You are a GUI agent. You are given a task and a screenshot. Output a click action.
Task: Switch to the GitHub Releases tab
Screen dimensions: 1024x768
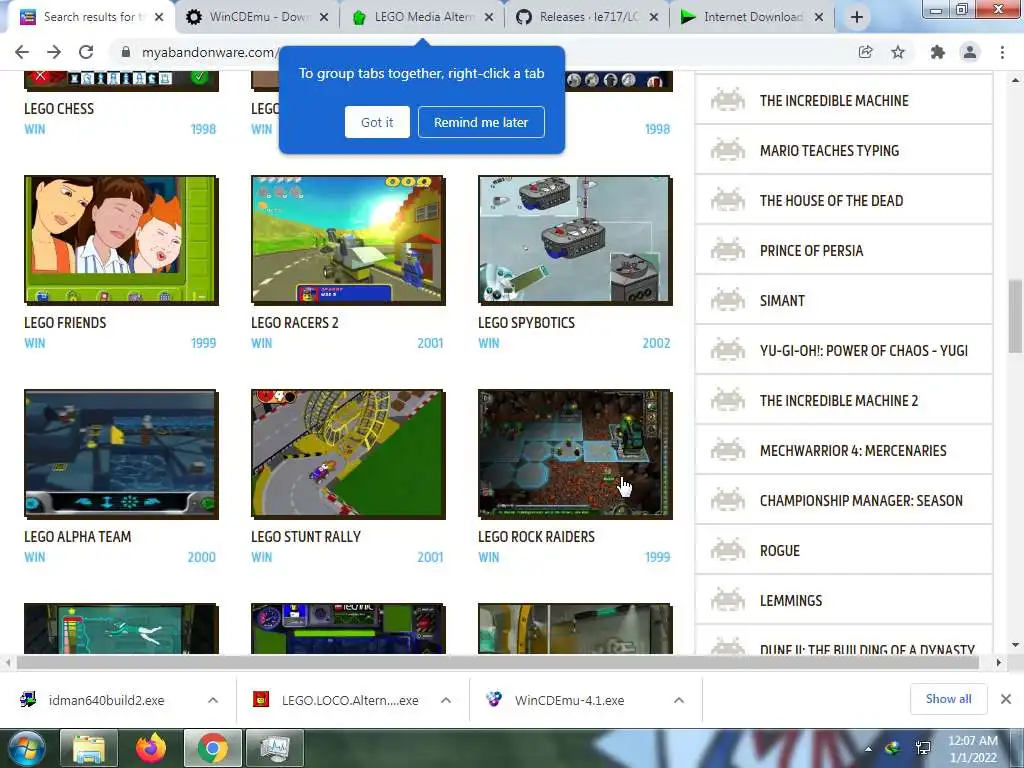tap(586, 17)
